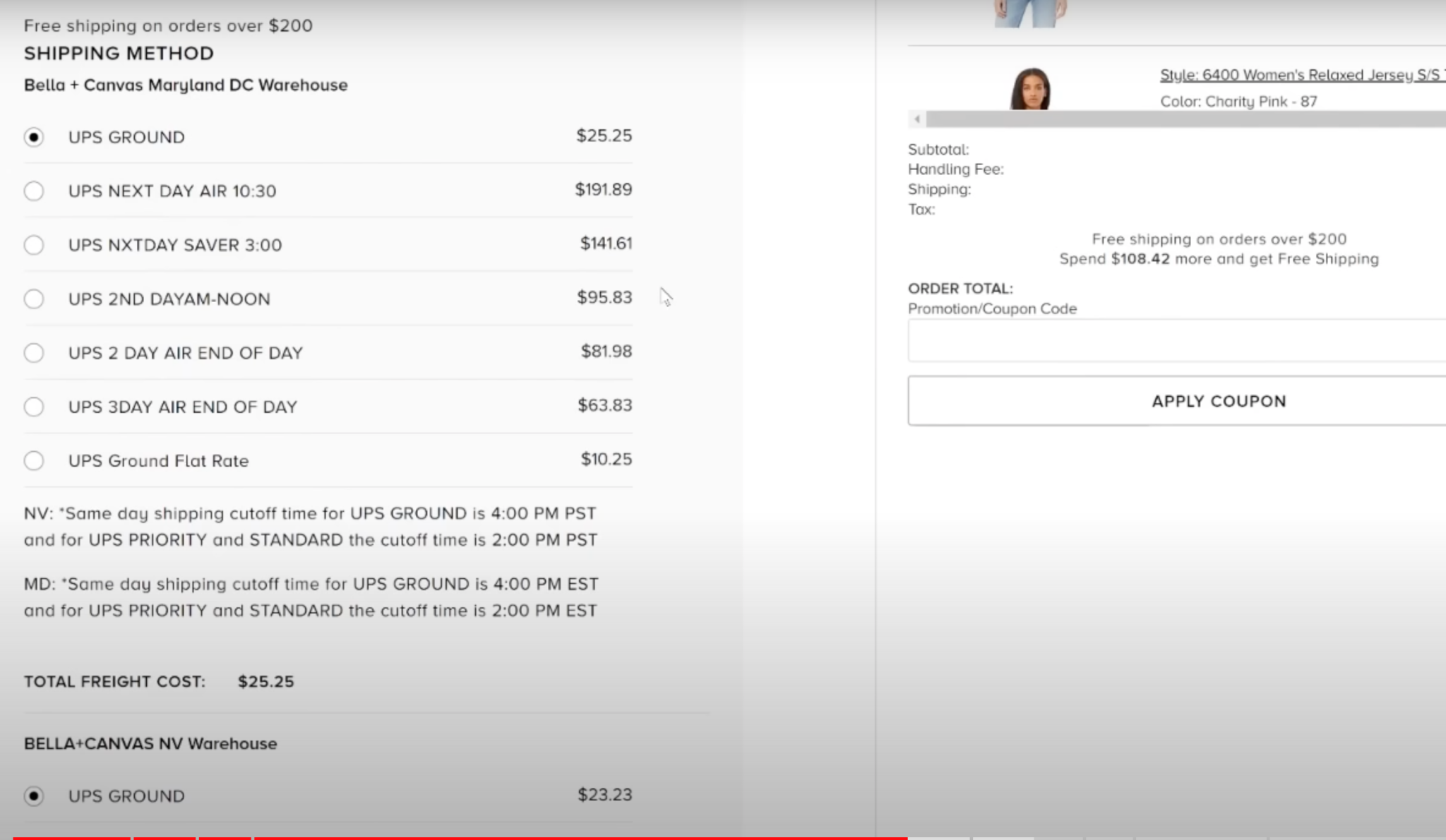
Task: Click the left arrow navigation icon
Action: (x=917, y=118)
